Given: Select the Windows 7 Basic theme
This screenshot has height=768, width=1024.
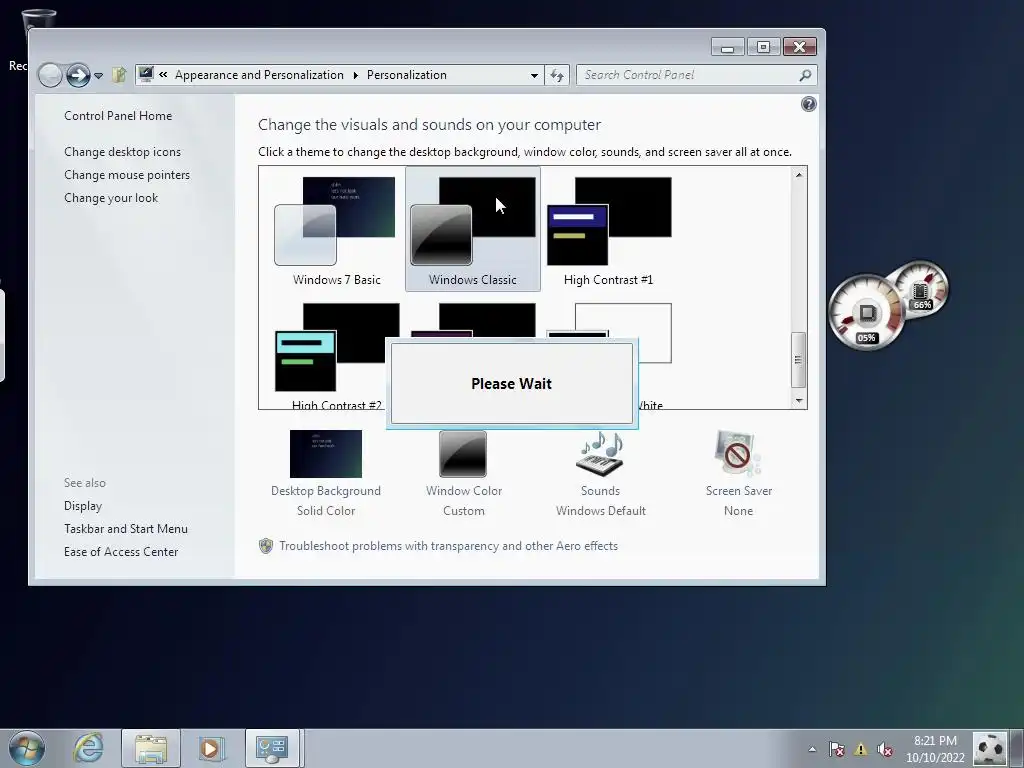Looking at the screenshot, I should pos(336,229).
